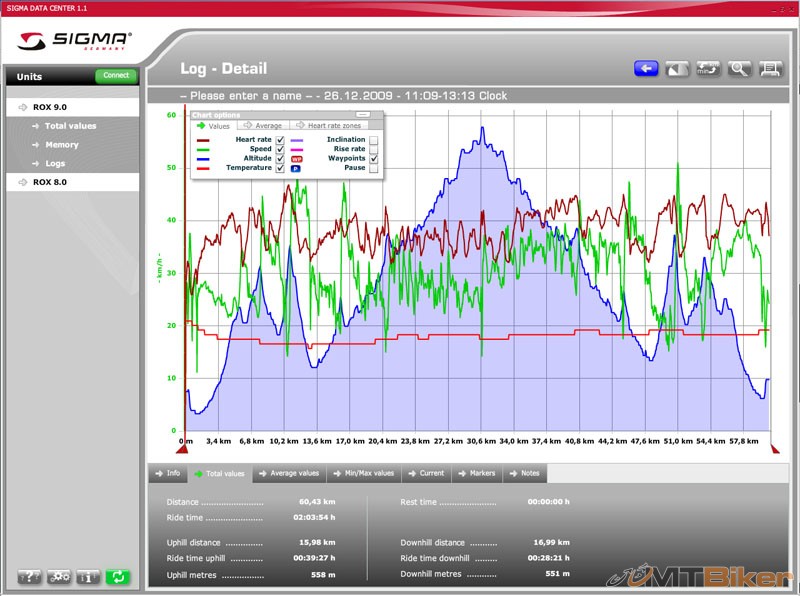Uncheck the Heart rate checkbox

point(281,140)
